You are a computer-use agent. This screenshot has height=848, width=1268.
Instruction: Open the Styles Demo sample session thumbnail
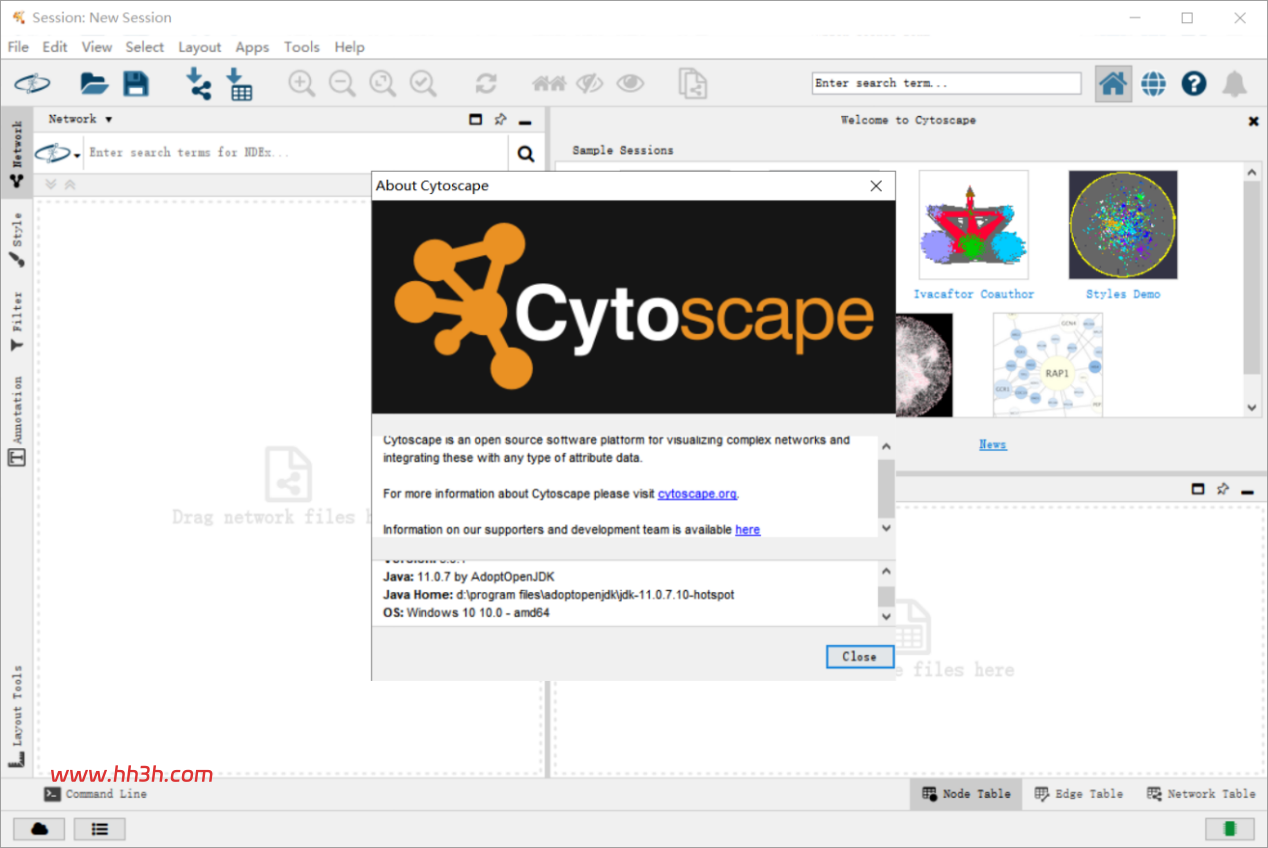[x=1123, y=225]
